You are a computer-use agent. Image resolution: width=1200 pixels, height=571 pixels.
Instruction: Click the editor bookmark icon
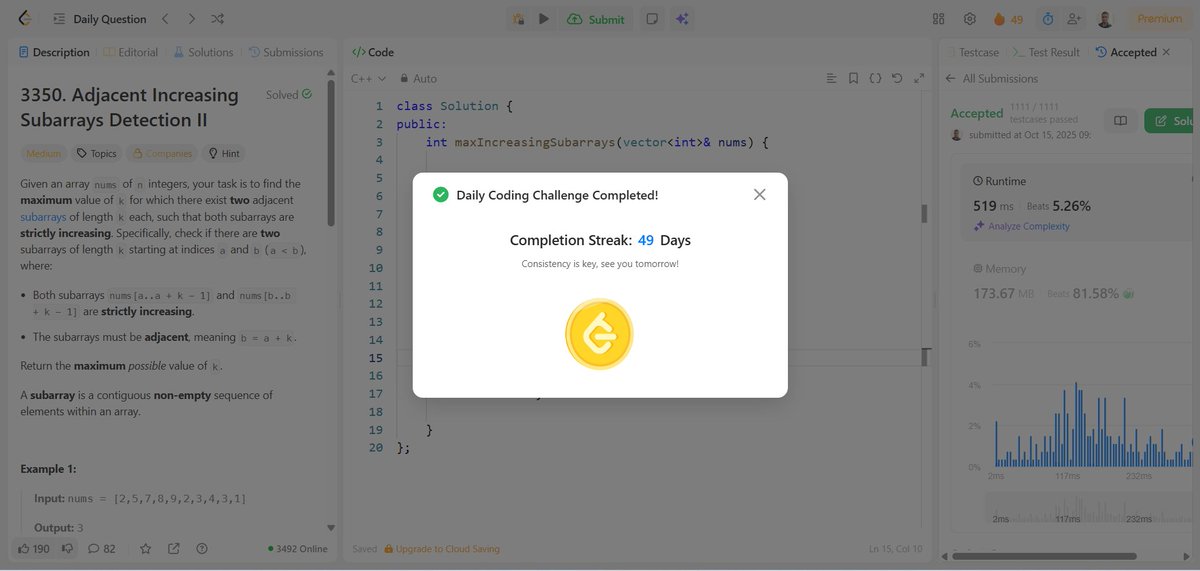click(853, 78)
